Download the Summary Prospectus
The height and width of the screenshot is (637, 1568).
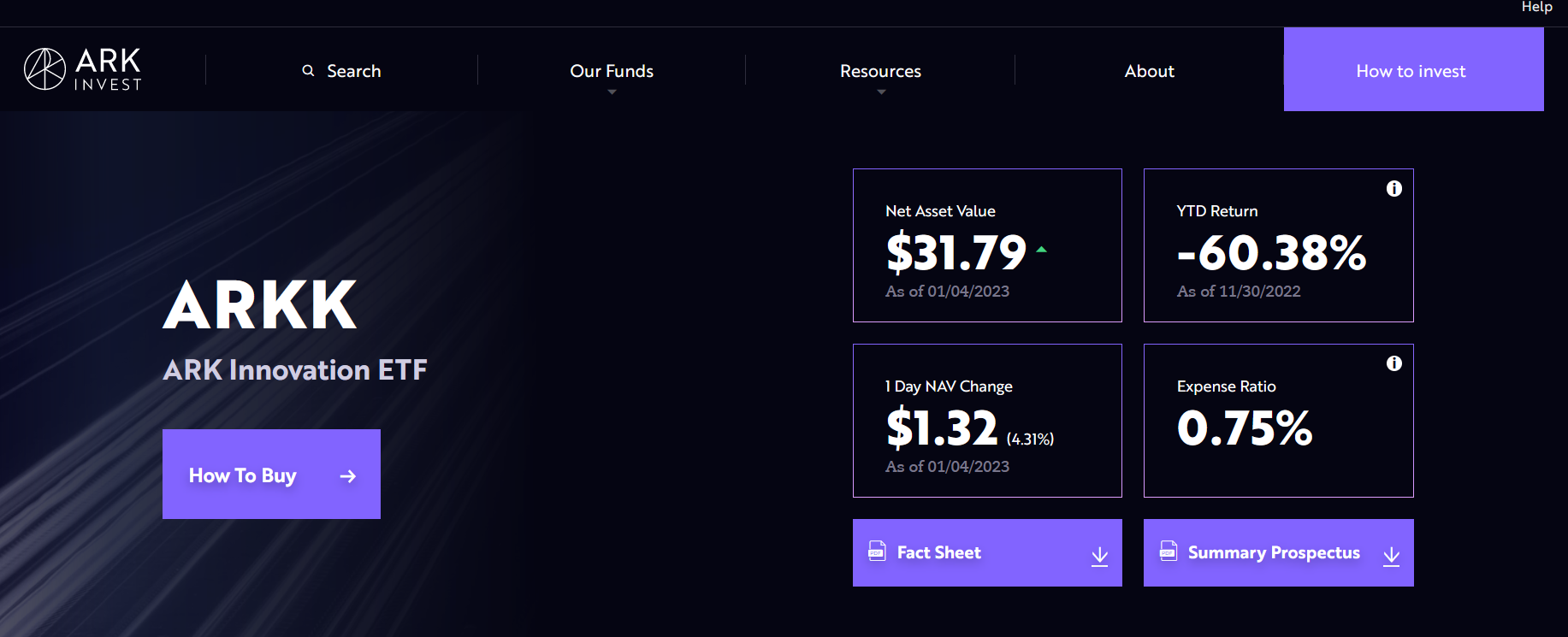[x=1278, y=552]
